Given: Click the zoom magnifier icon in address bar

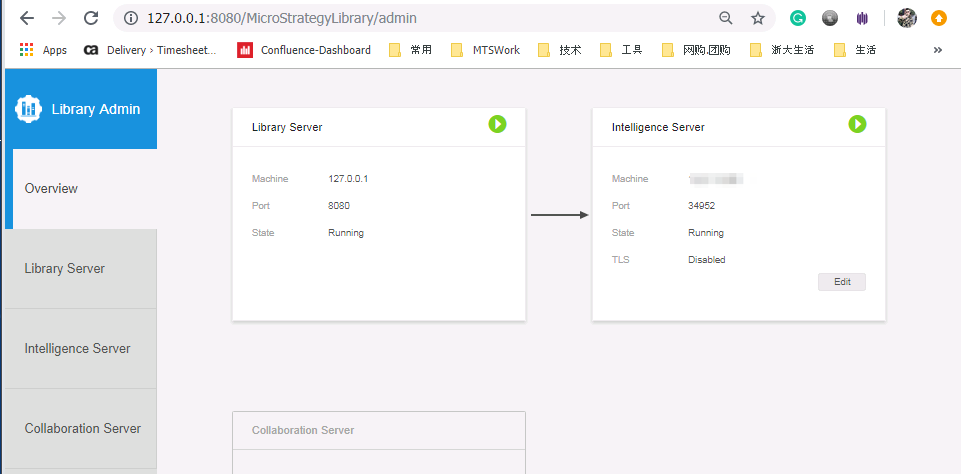Looking at the screenshot, I should [726, 18].
